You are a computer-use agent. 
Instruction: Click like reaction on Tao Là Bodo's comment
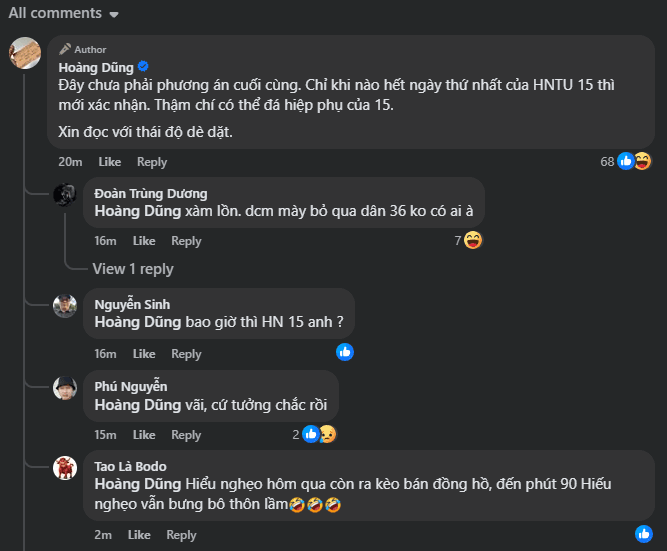tap(645, 534)
